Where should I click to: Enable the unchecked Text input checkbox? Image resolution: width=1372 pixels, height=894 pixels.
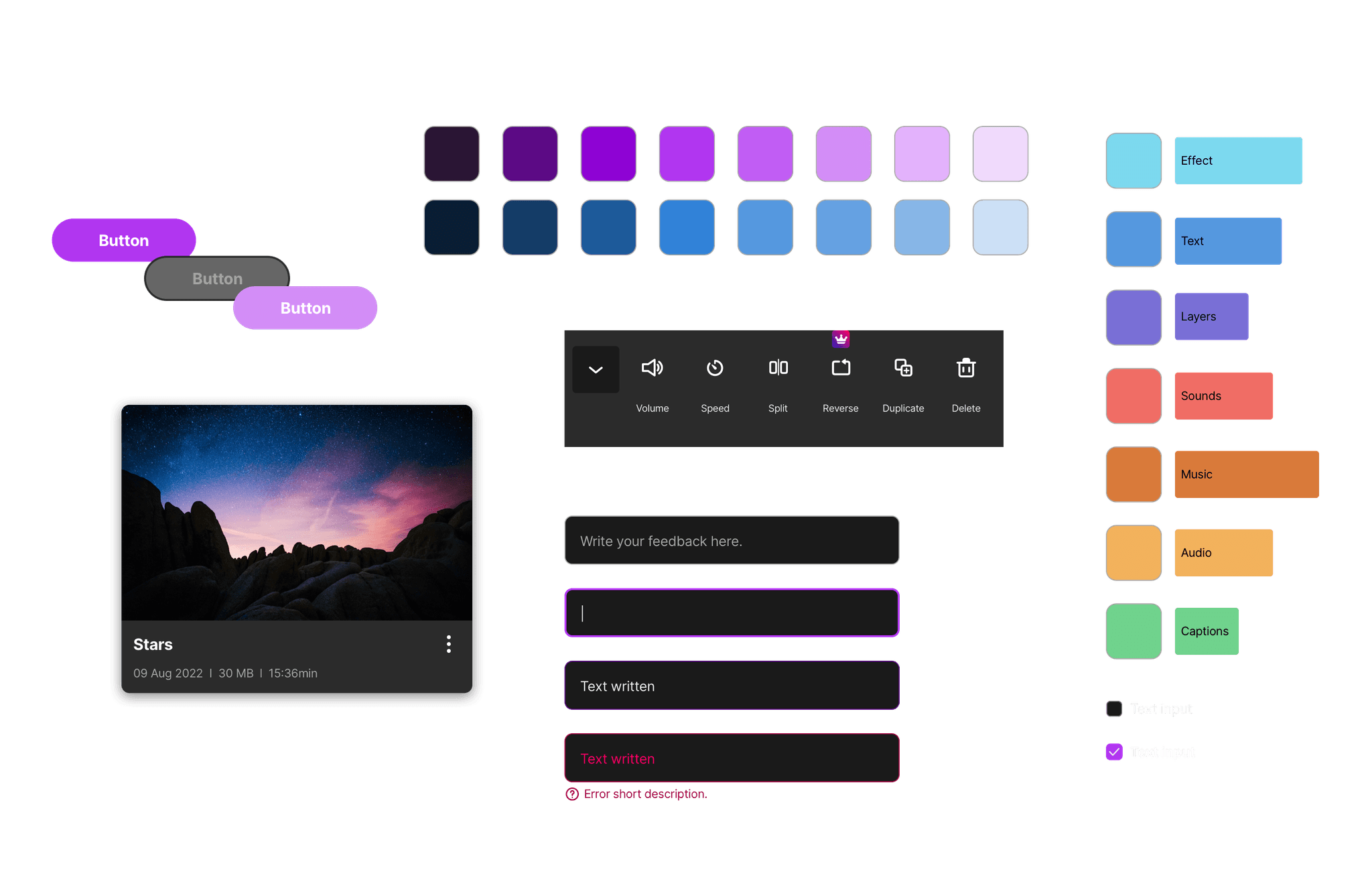tap(1114, 709)
